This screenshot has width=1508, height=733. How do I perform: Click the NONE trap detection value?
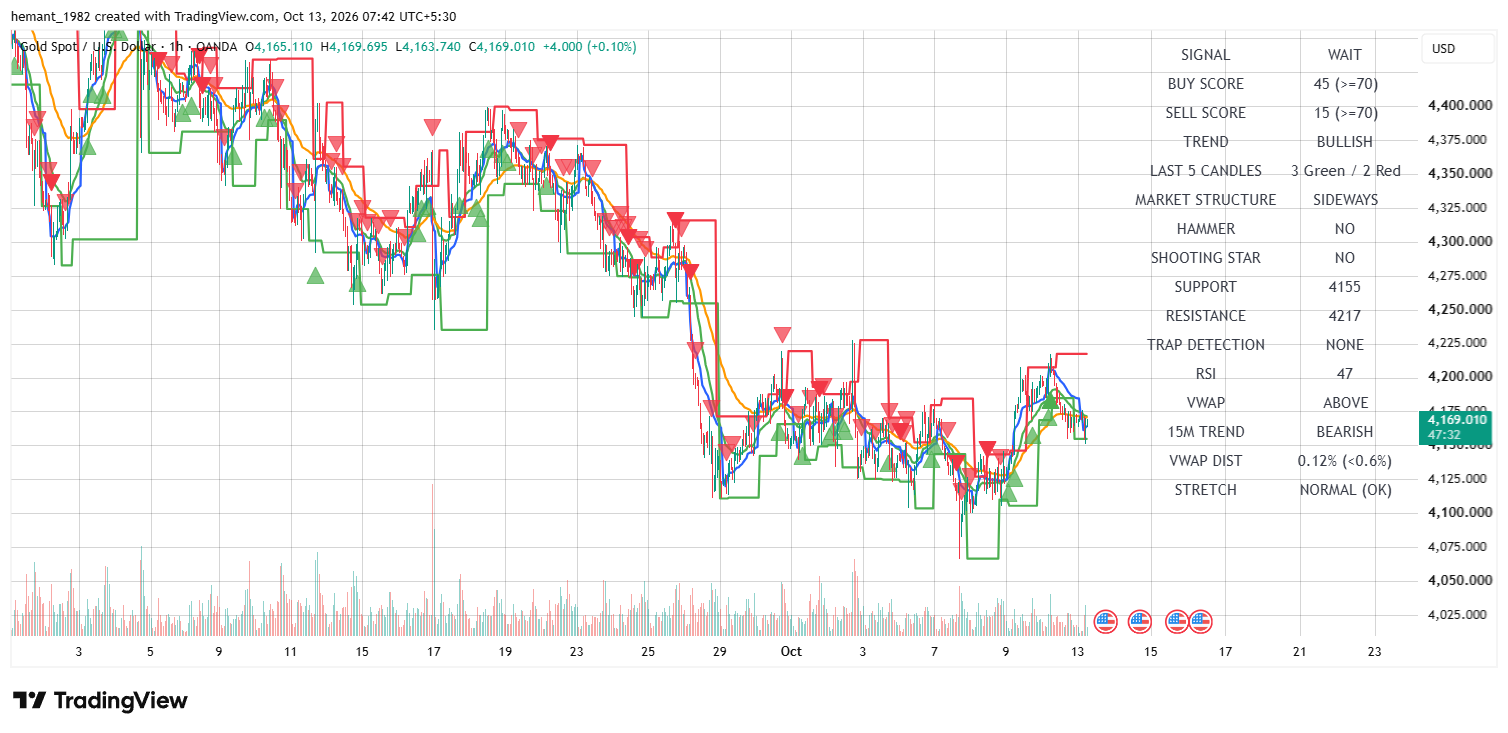[1345, 345]
